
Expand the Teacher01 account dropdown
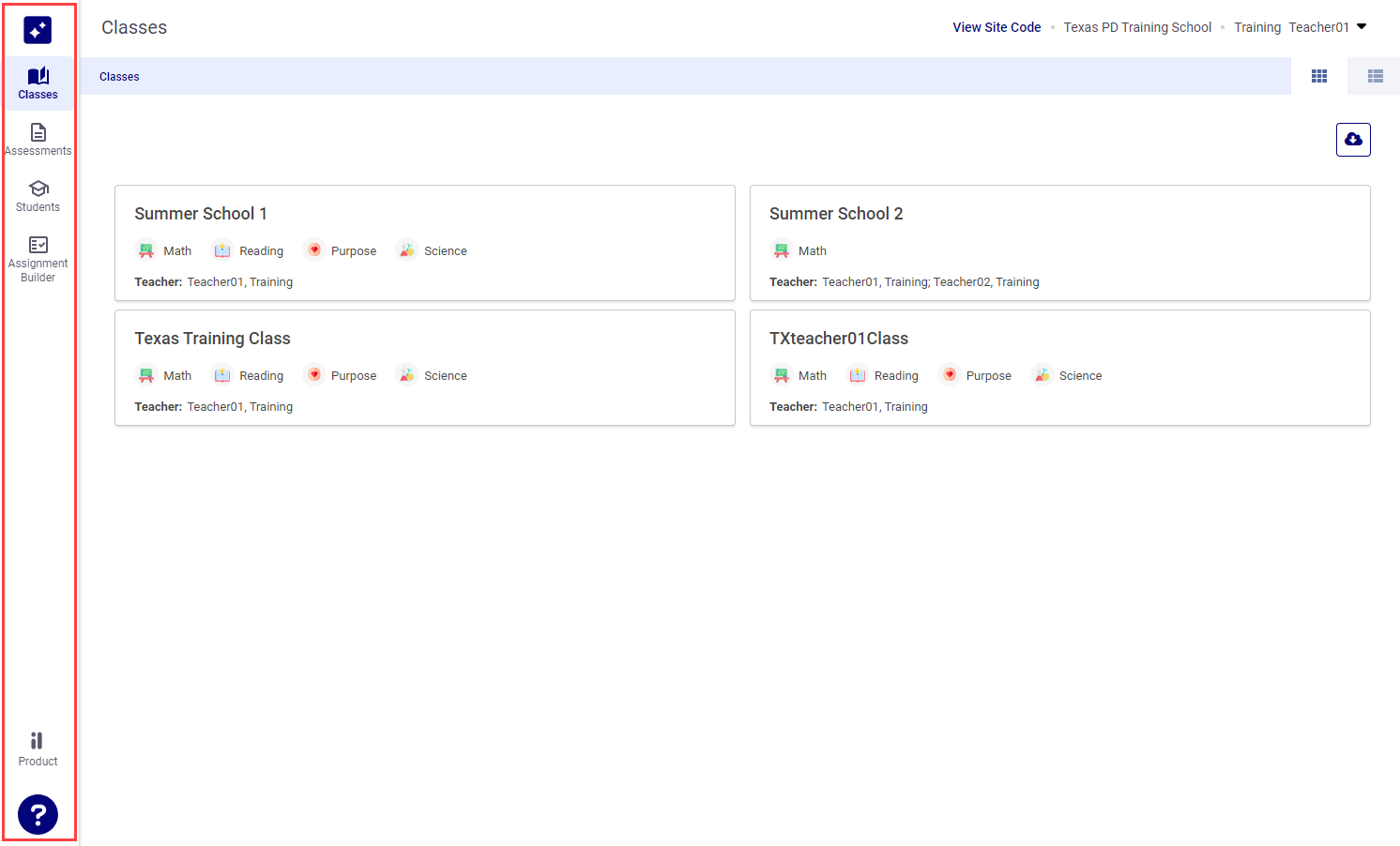click(x=1329, y=27)
